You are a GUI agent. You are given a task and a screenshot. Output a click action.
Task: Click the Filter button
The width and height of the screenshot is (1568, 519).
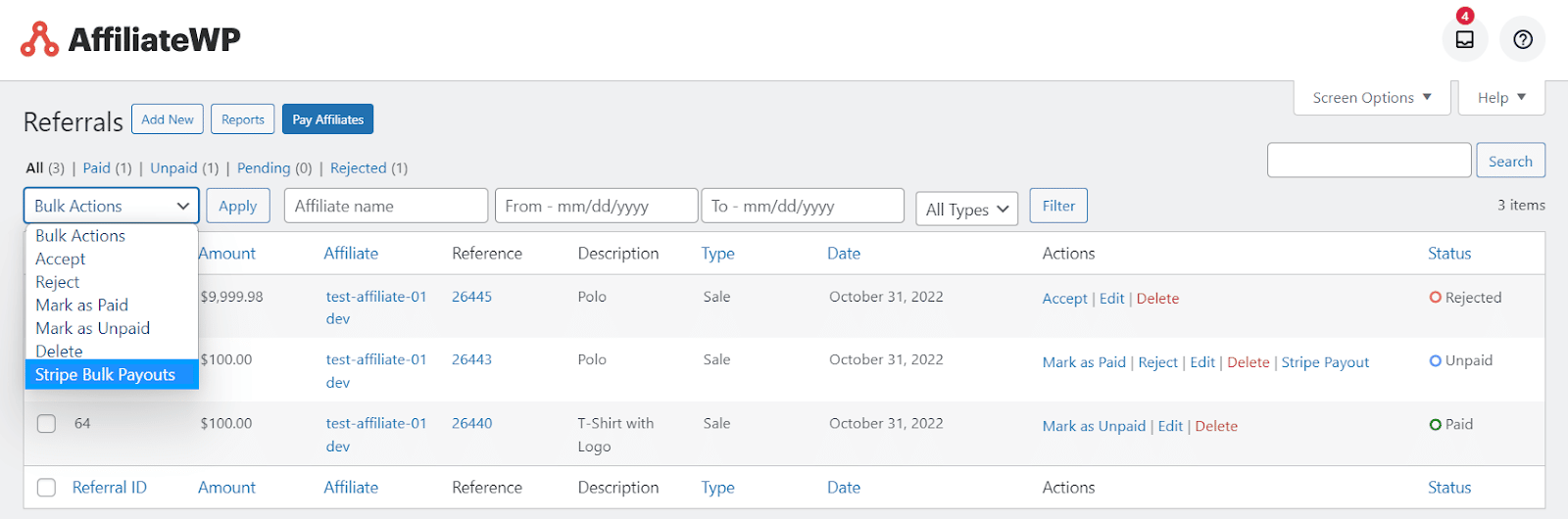click(1058, 206)
